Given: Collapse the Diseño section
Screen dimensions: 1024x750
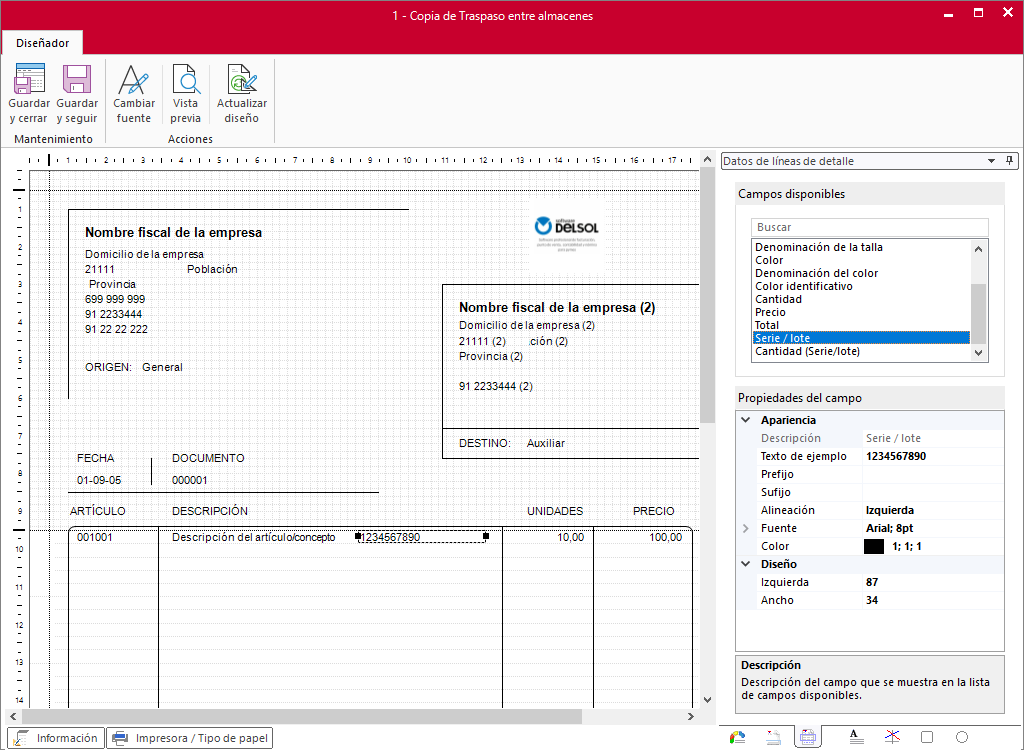Looking at the screenshot, I should 746,564.
